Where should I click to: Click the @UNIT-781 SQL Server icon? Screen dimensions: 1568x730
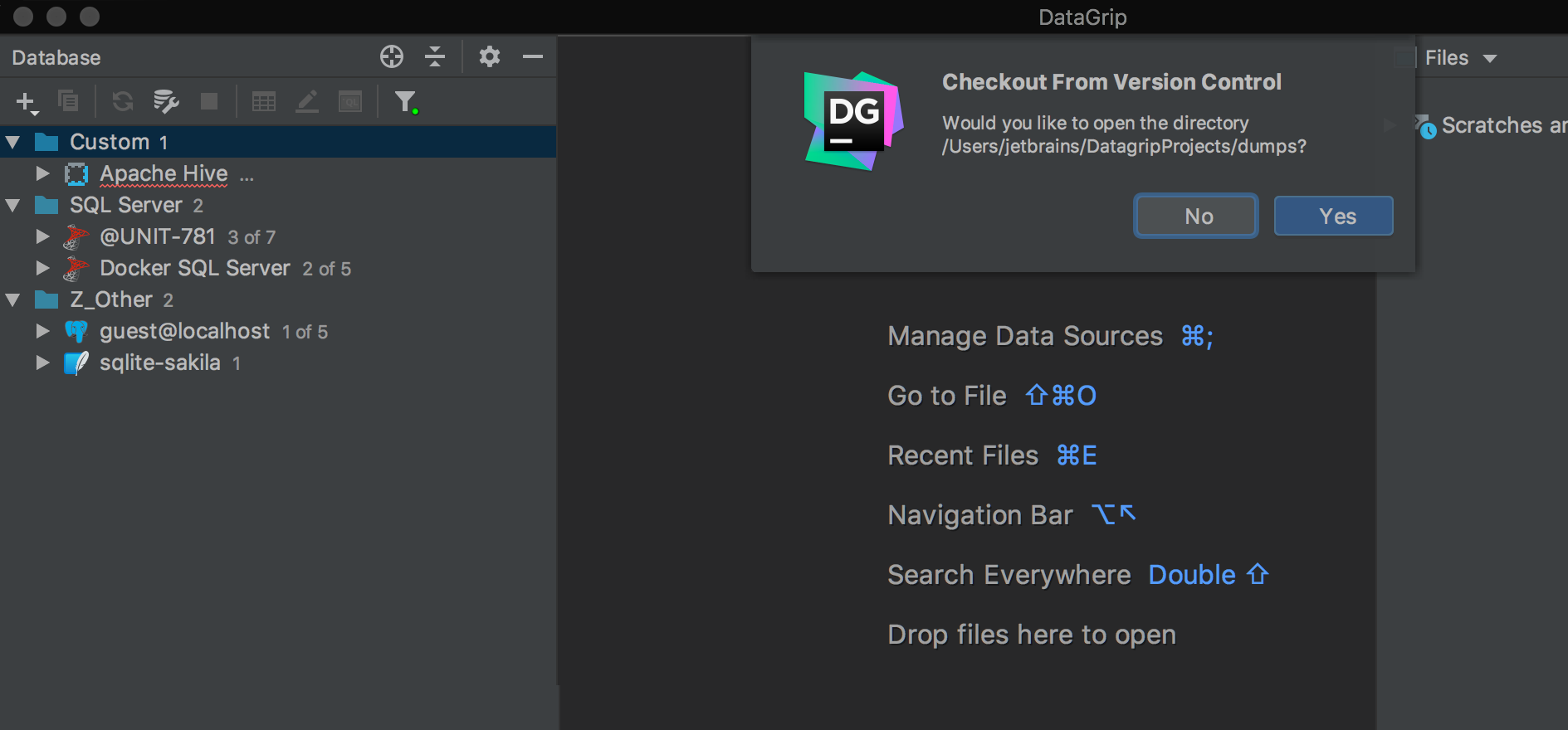pos(76,237)
